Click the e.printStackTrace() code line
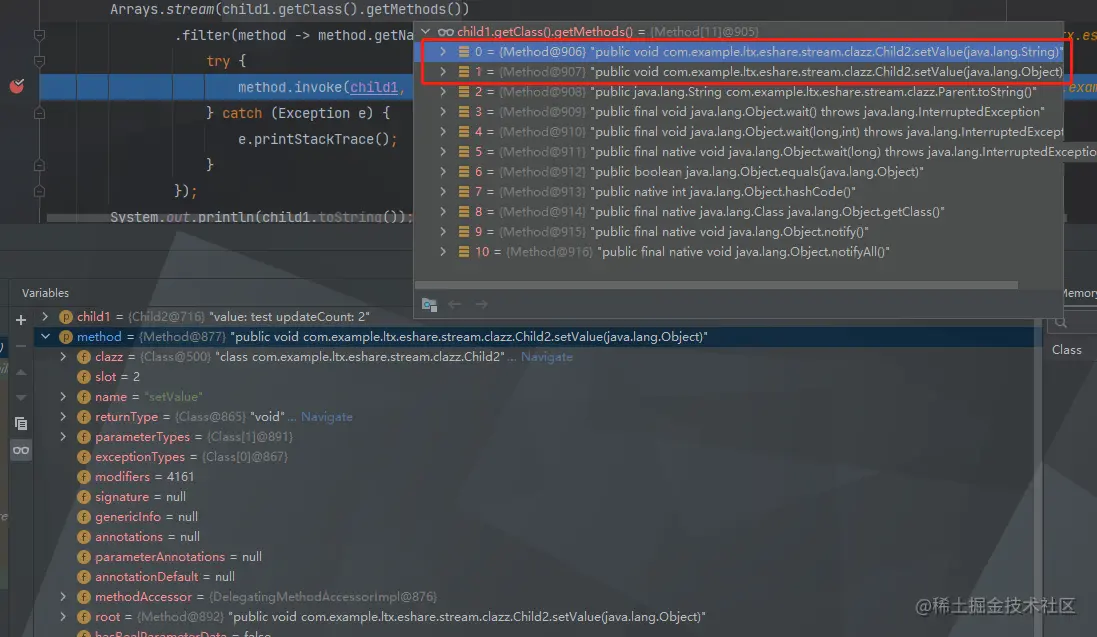 [318, 139]
